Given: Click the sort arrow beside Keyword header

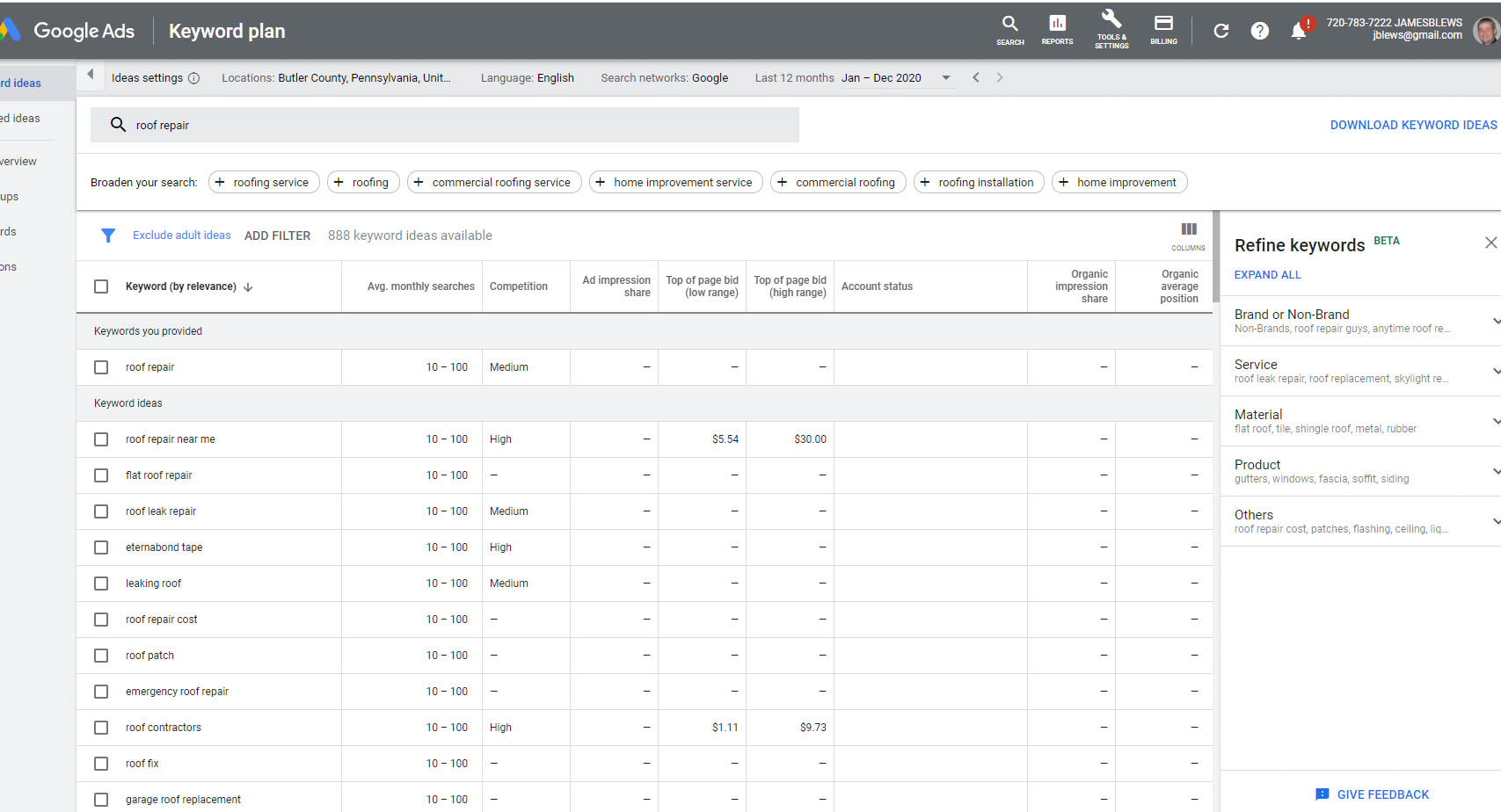Looking at the screenshot, I should pos(248,287).
